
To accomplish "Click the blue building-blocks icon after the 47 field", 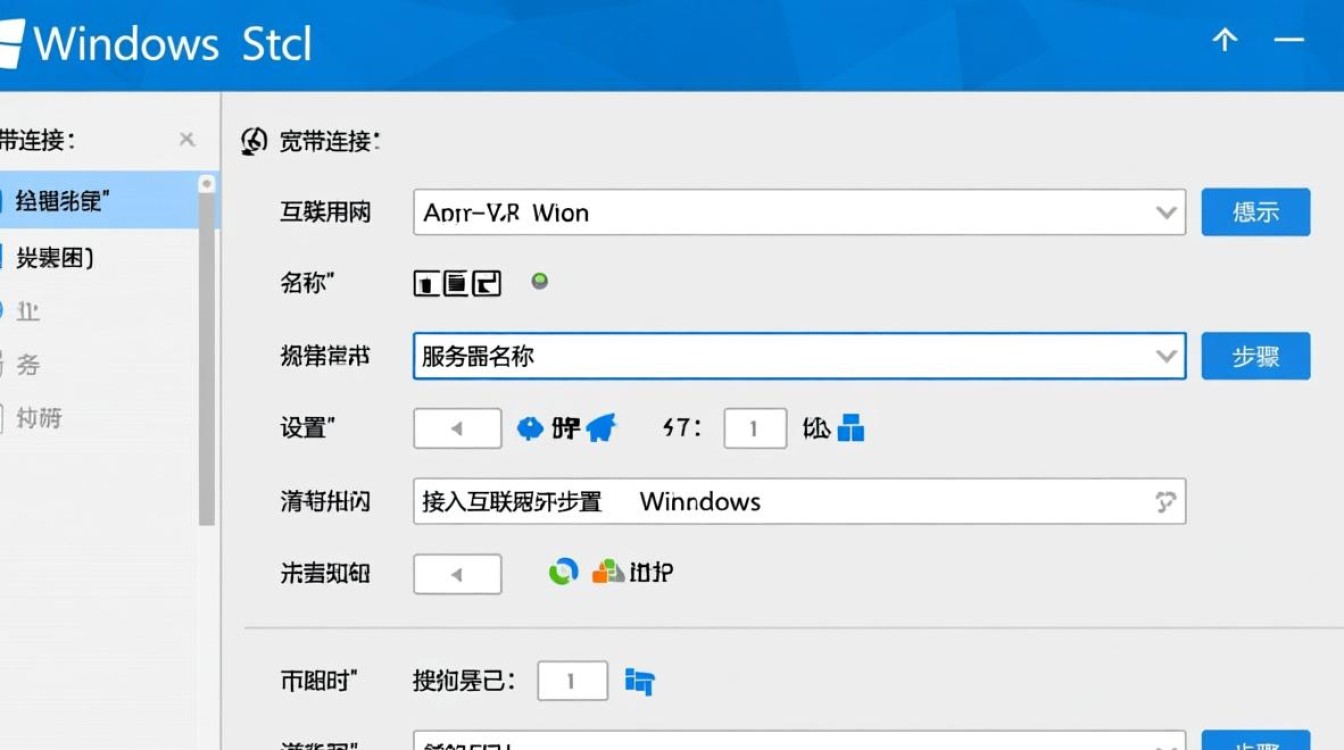I will point(852,429).
